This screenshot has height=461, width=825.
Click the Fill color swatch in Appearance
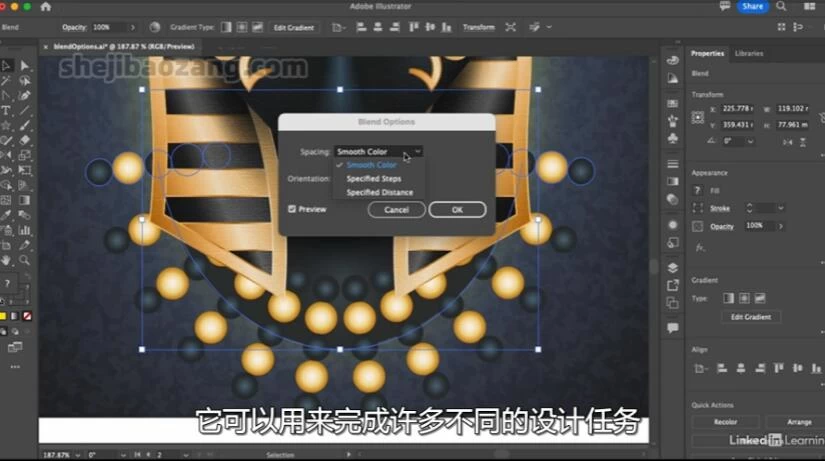699,190
